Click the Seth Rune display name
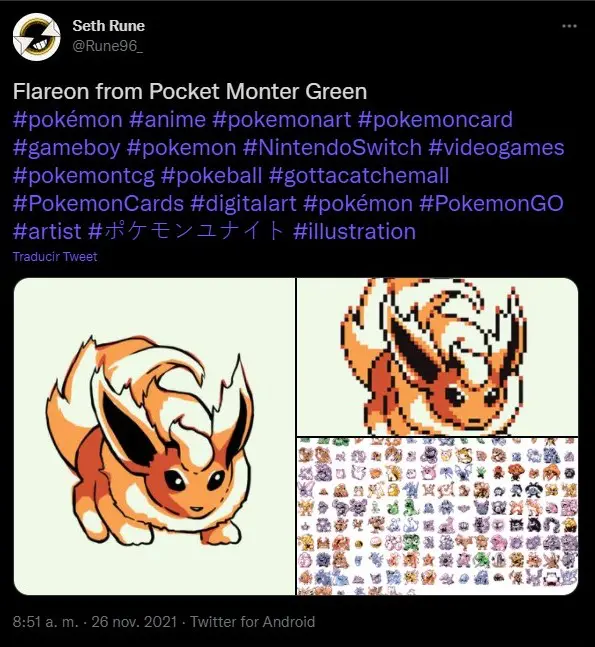 pos(109,26)
